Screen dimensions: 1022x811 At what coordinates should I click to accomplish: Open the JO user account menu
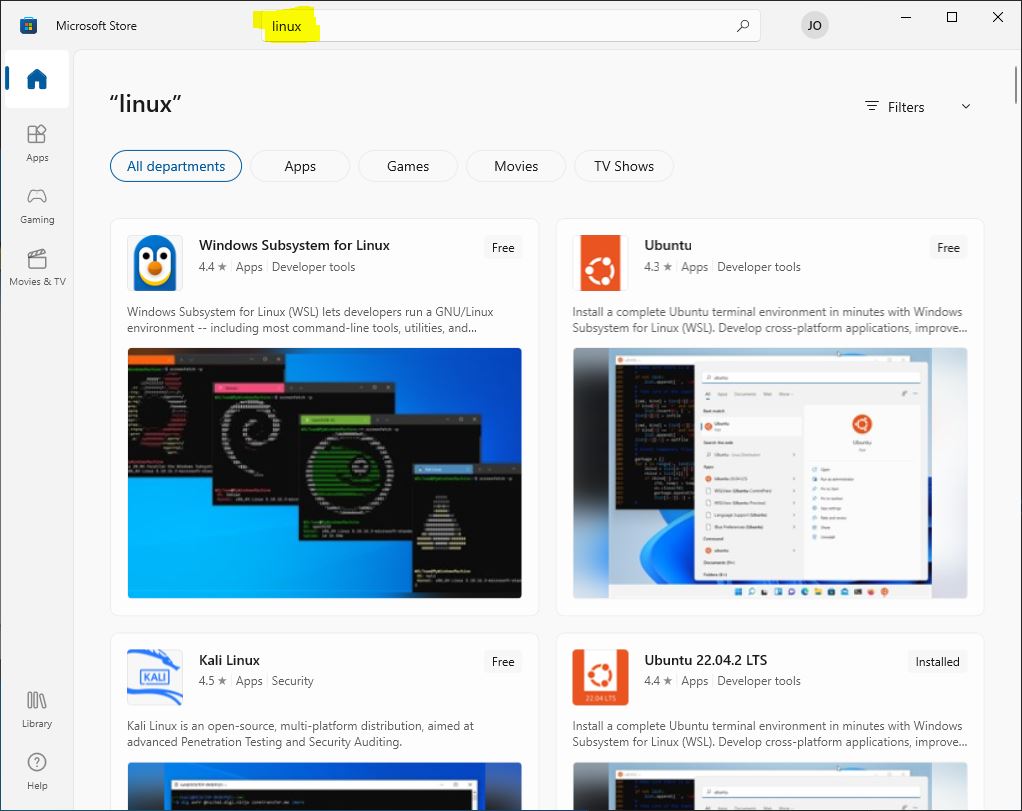click(x=814, y=25)
